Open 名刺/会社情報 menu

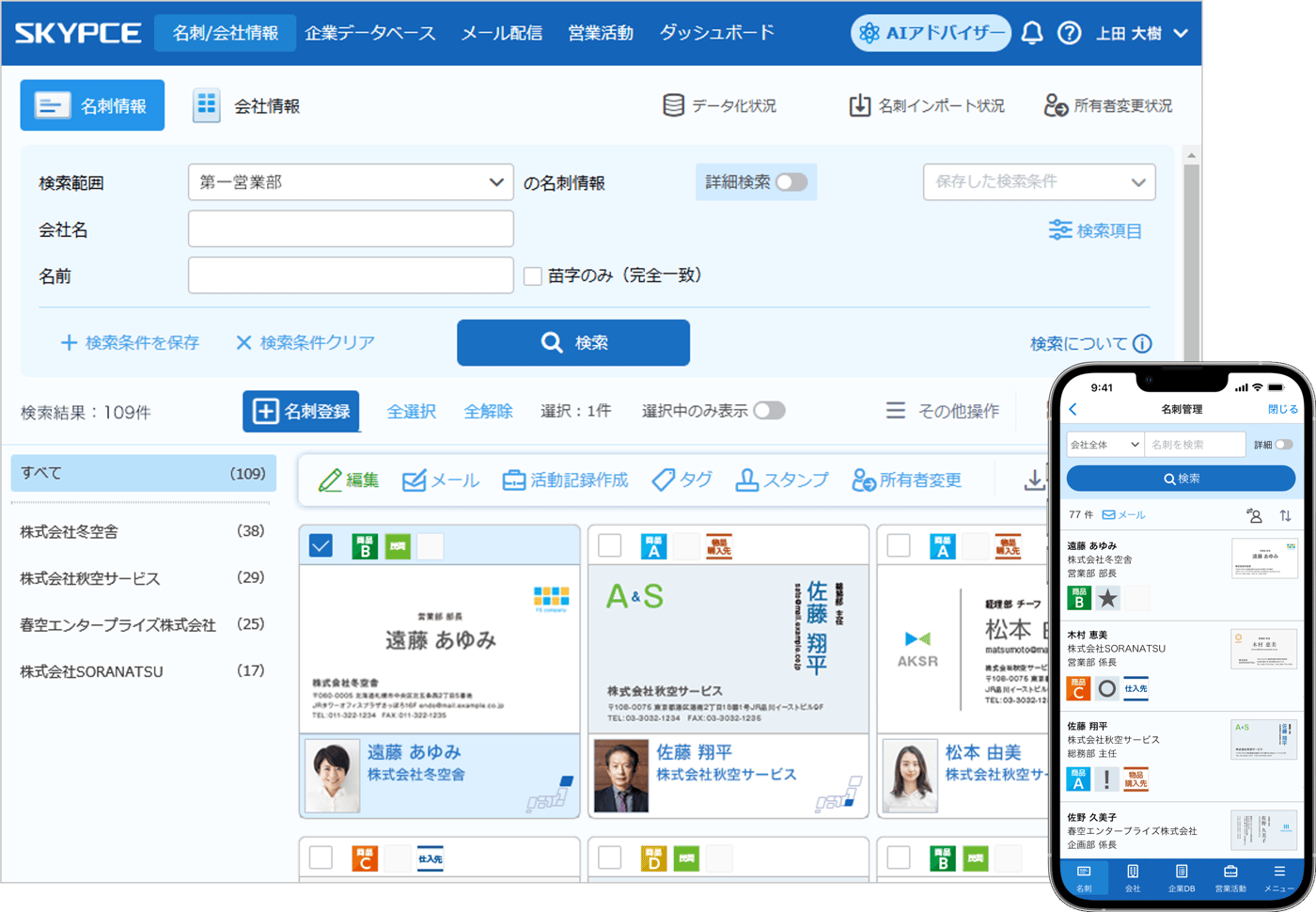click(226, 33)
